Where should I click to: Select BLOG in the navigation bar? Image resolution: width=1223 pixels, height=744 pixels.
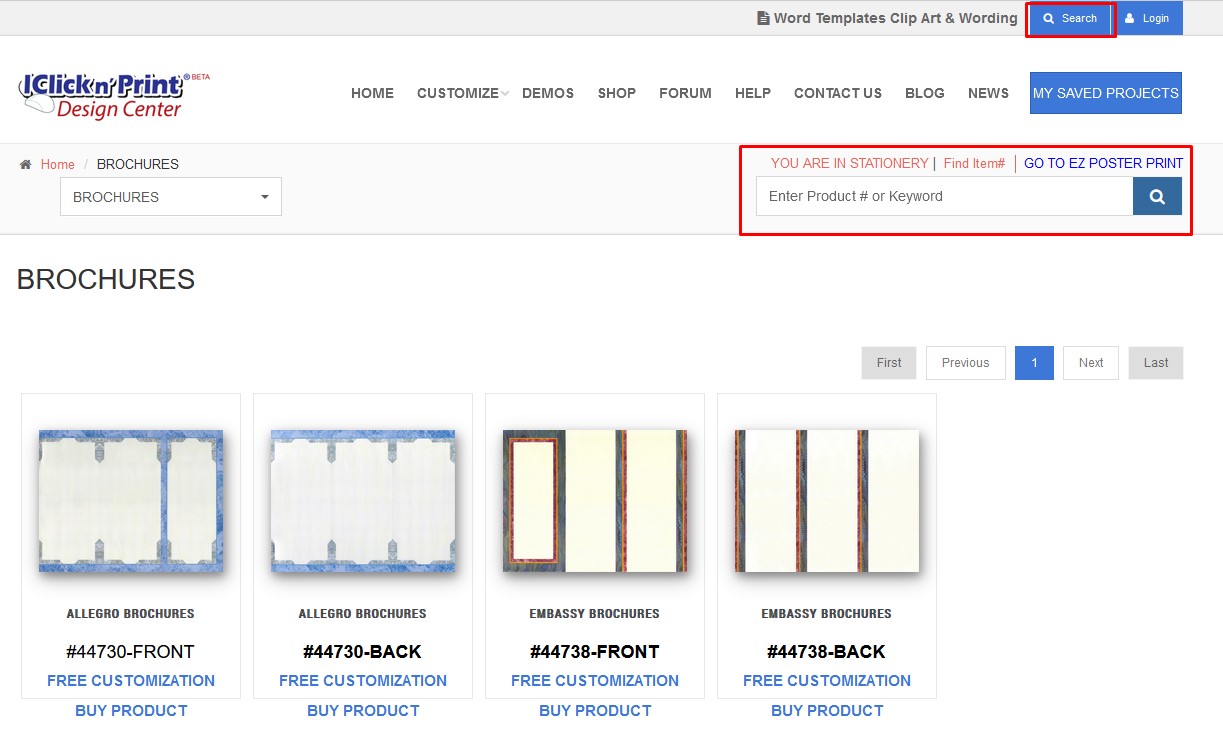pyautogui.click(x=924, y=93)
